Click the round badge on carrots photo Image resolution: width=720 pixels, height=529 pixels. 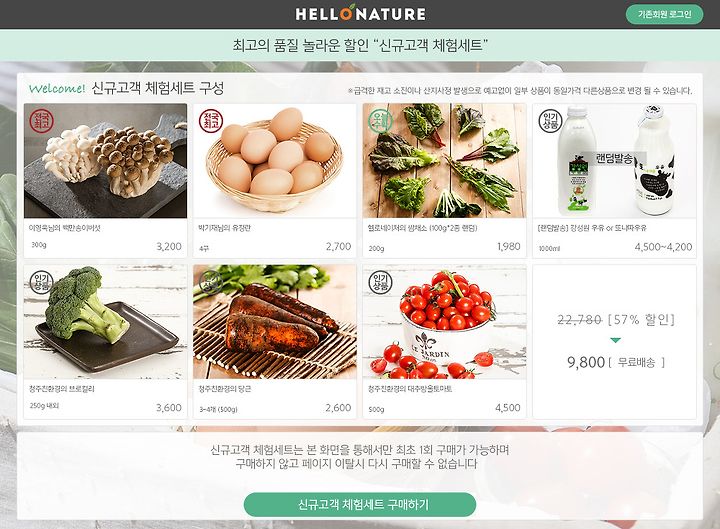click(x=211, y=282)
